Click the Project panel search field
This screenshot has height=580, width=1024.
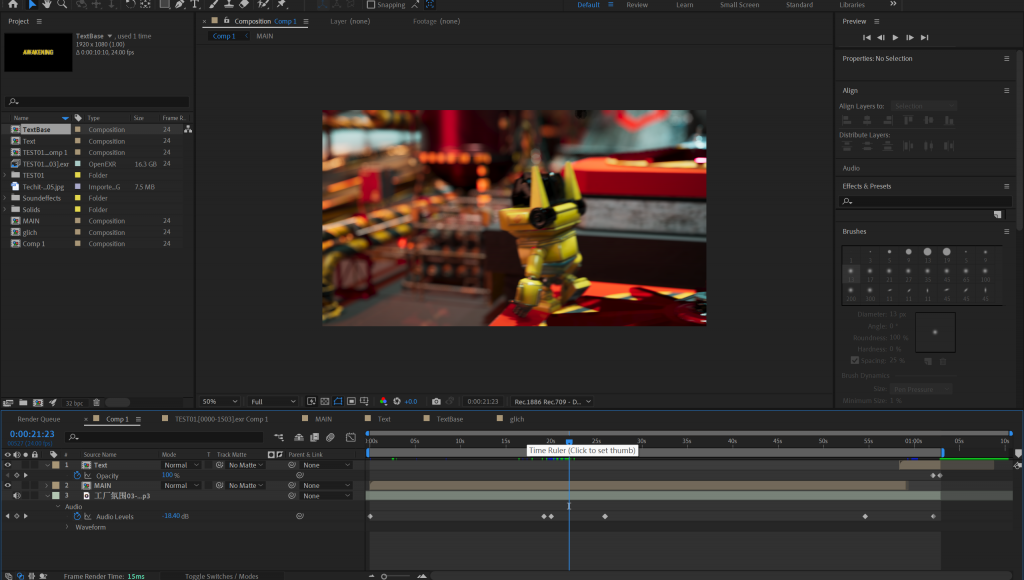[97, 101]
